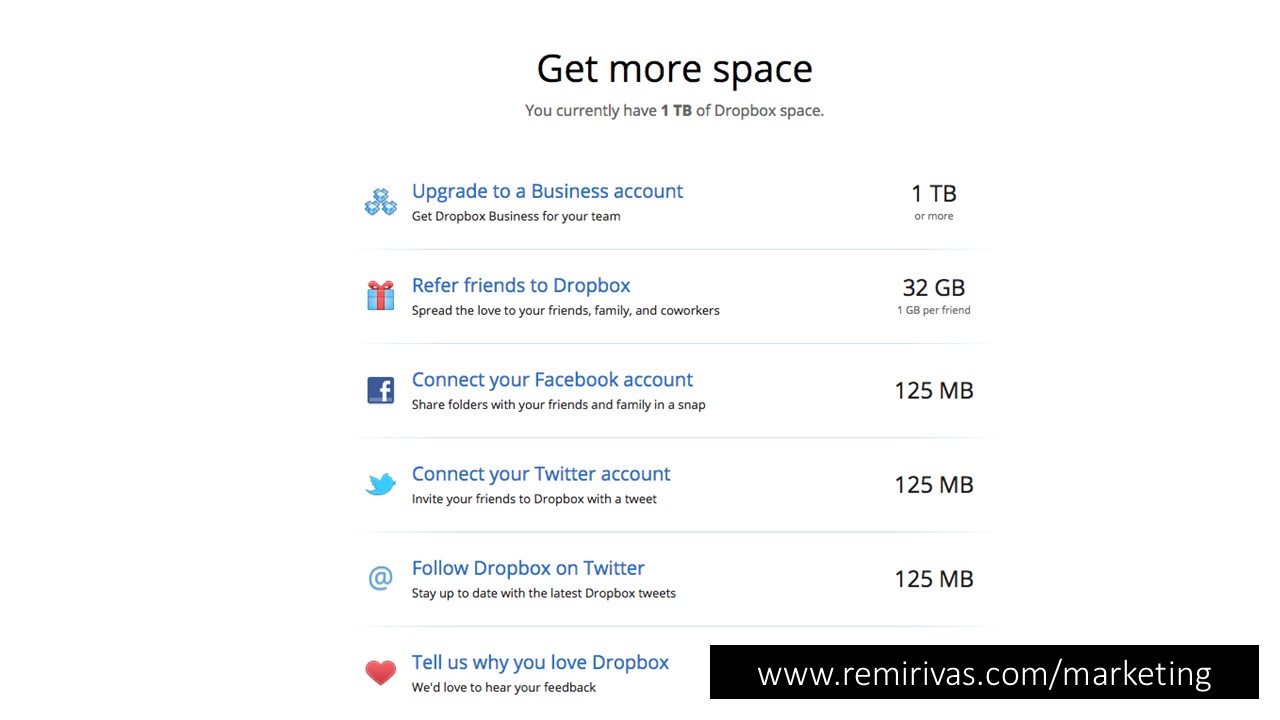Screen dimensions: 1280x720
Task: Click the 125 MB Facebook reward amount
Action: (934, 390)
